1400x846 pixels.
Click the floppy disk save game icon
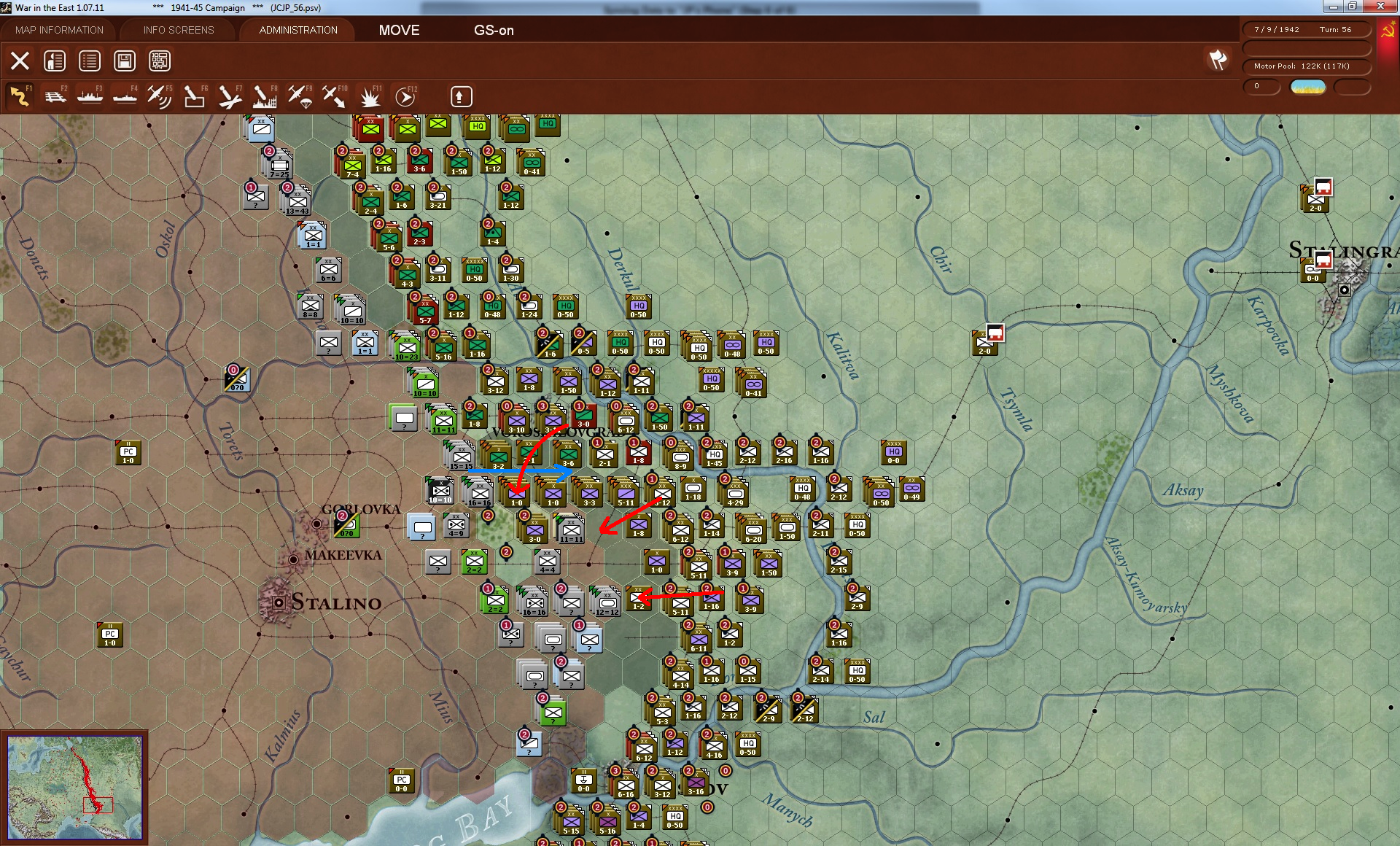pos(125,61)
